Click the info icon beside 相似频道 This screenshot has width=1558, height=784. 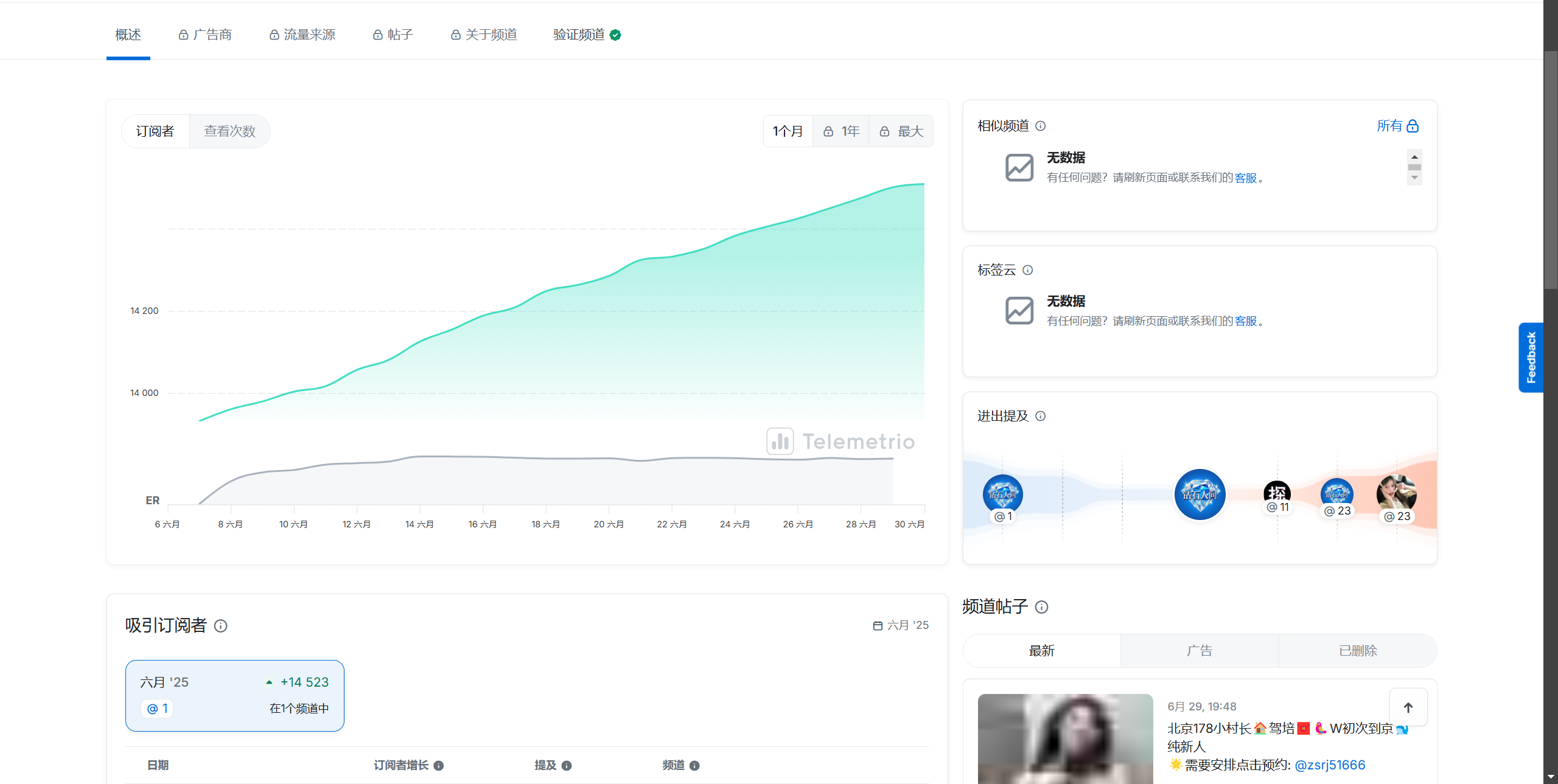pos(1041,126)
